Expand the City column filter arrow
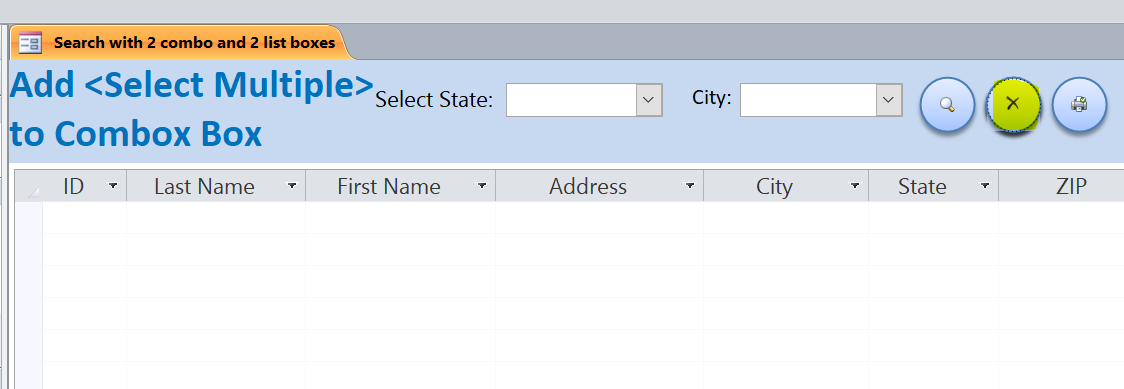 click(x=854, y=186)
